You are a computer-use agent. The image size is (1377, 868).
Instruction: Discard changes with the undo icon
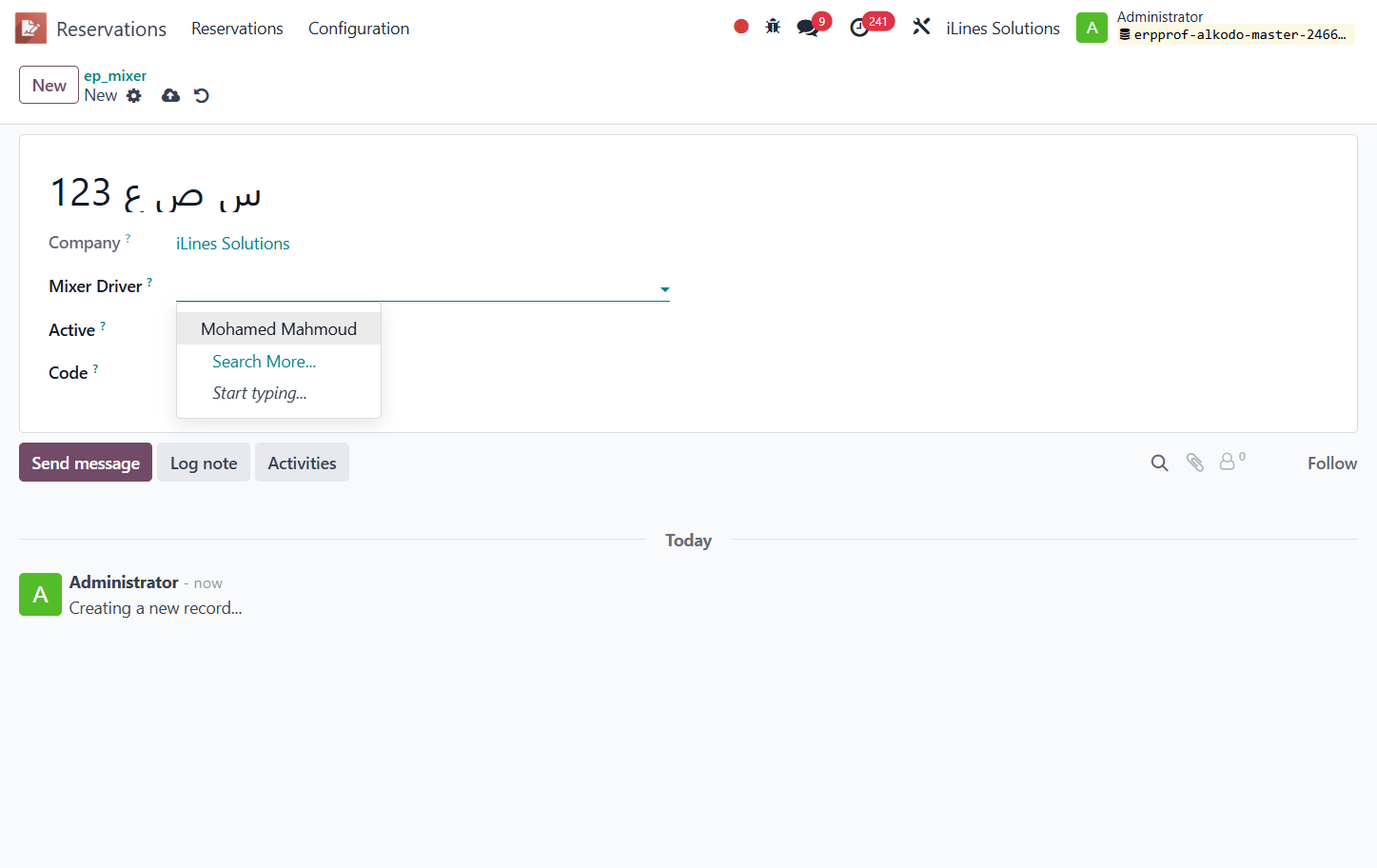(202, 95)
